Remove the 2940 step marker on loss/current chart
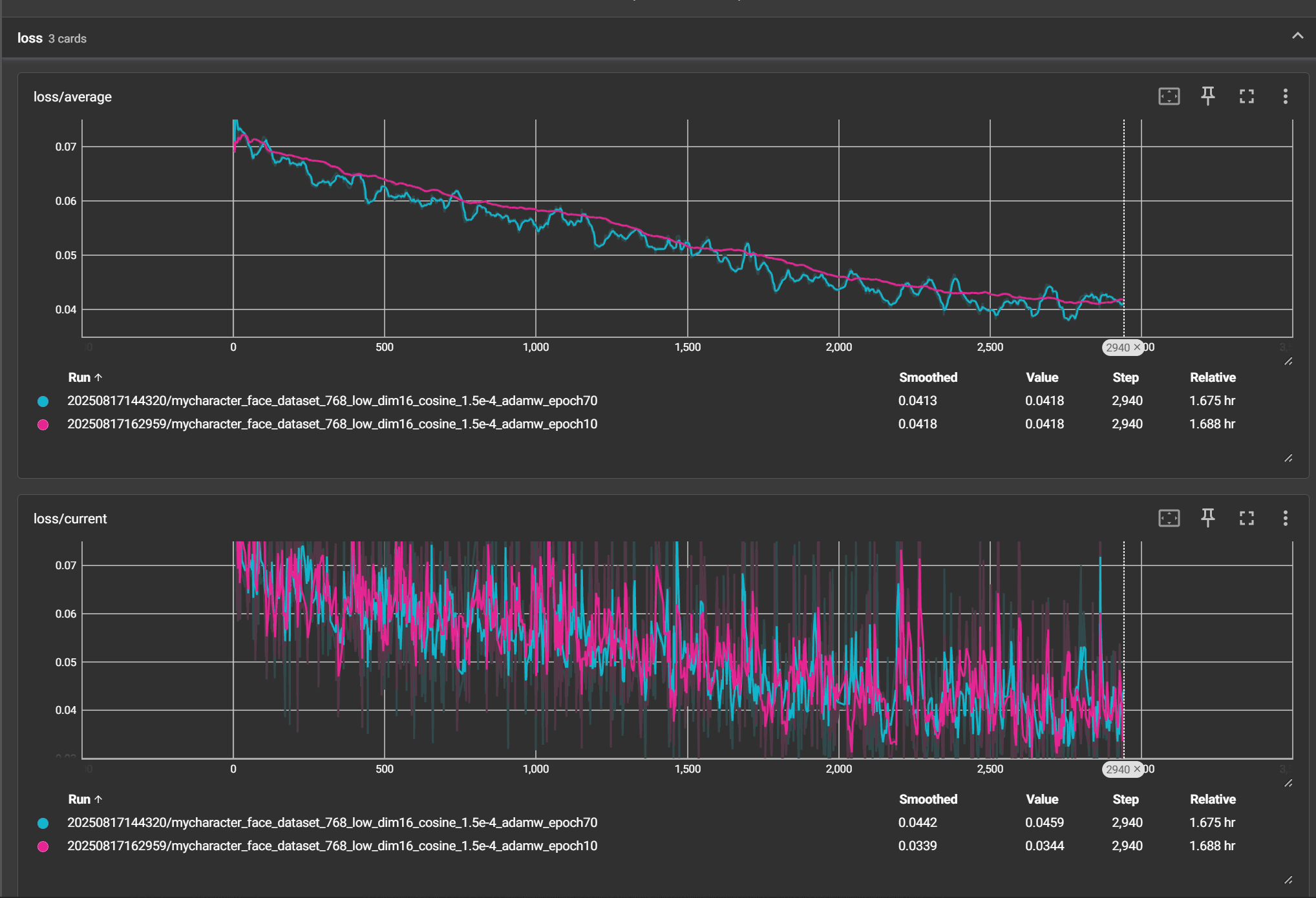 coord(1137,769)
